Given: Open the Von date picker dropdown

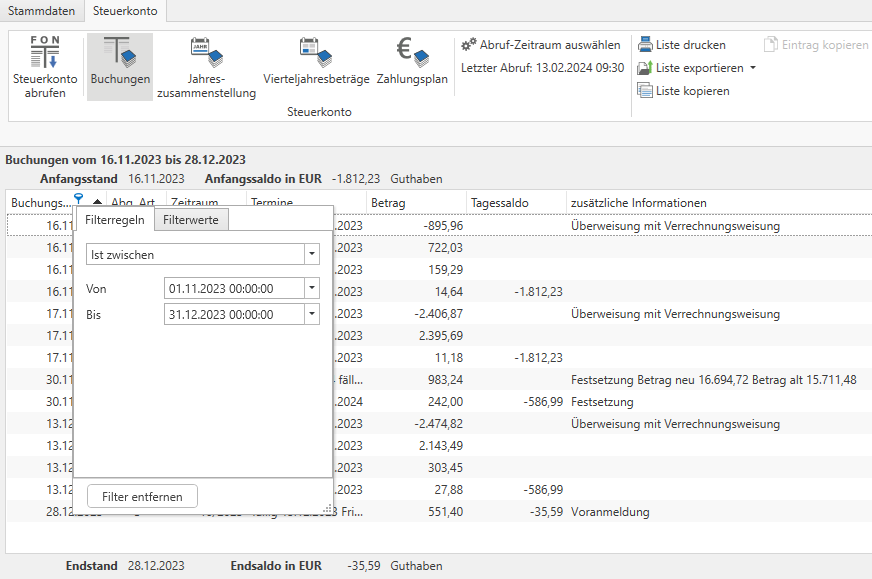Looking at the screenshot, I should (x=312, y=288).
